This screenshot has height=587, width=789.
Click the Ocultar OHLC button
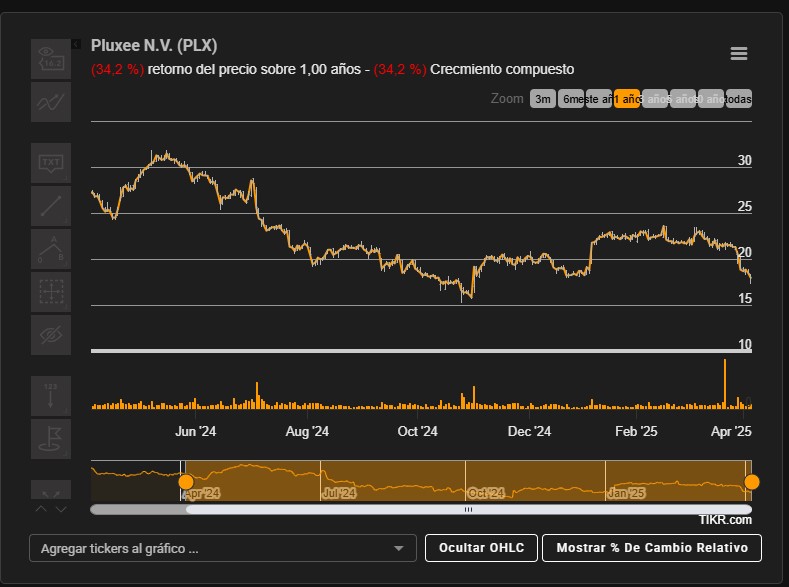pyautogui.click(x=481, y=548)
